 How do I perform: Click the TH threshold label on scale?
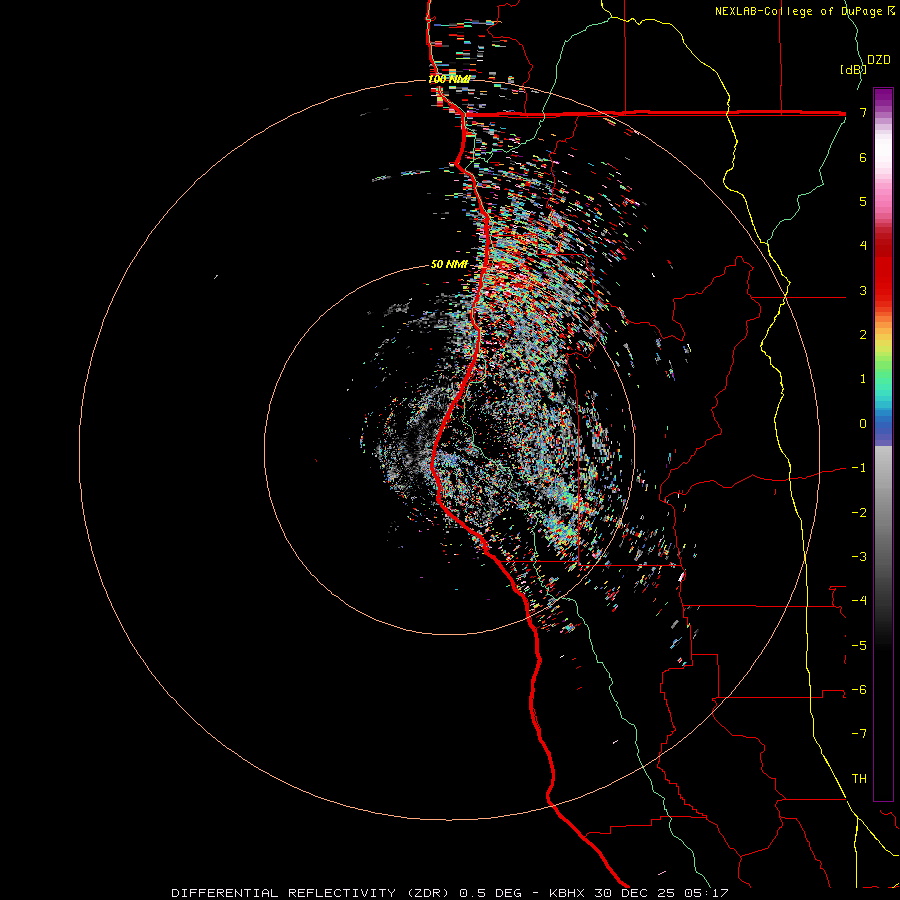859,778
